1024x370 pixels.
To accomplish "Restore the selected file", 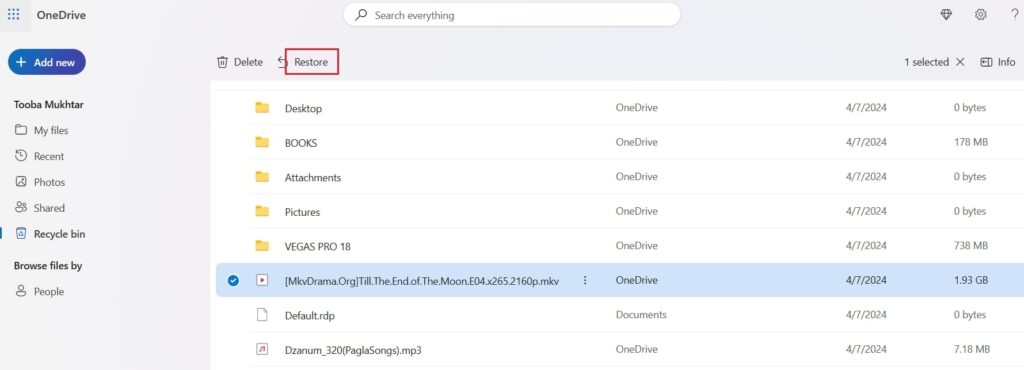I will coord(311,62).
